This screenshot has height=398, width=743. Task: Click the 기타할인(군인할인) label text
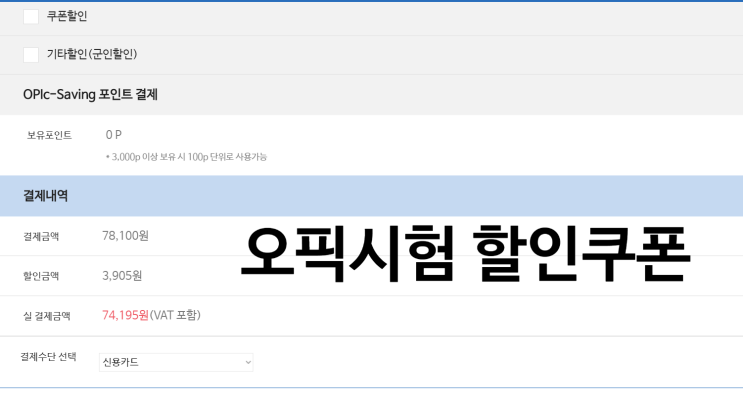pos(92,54)
